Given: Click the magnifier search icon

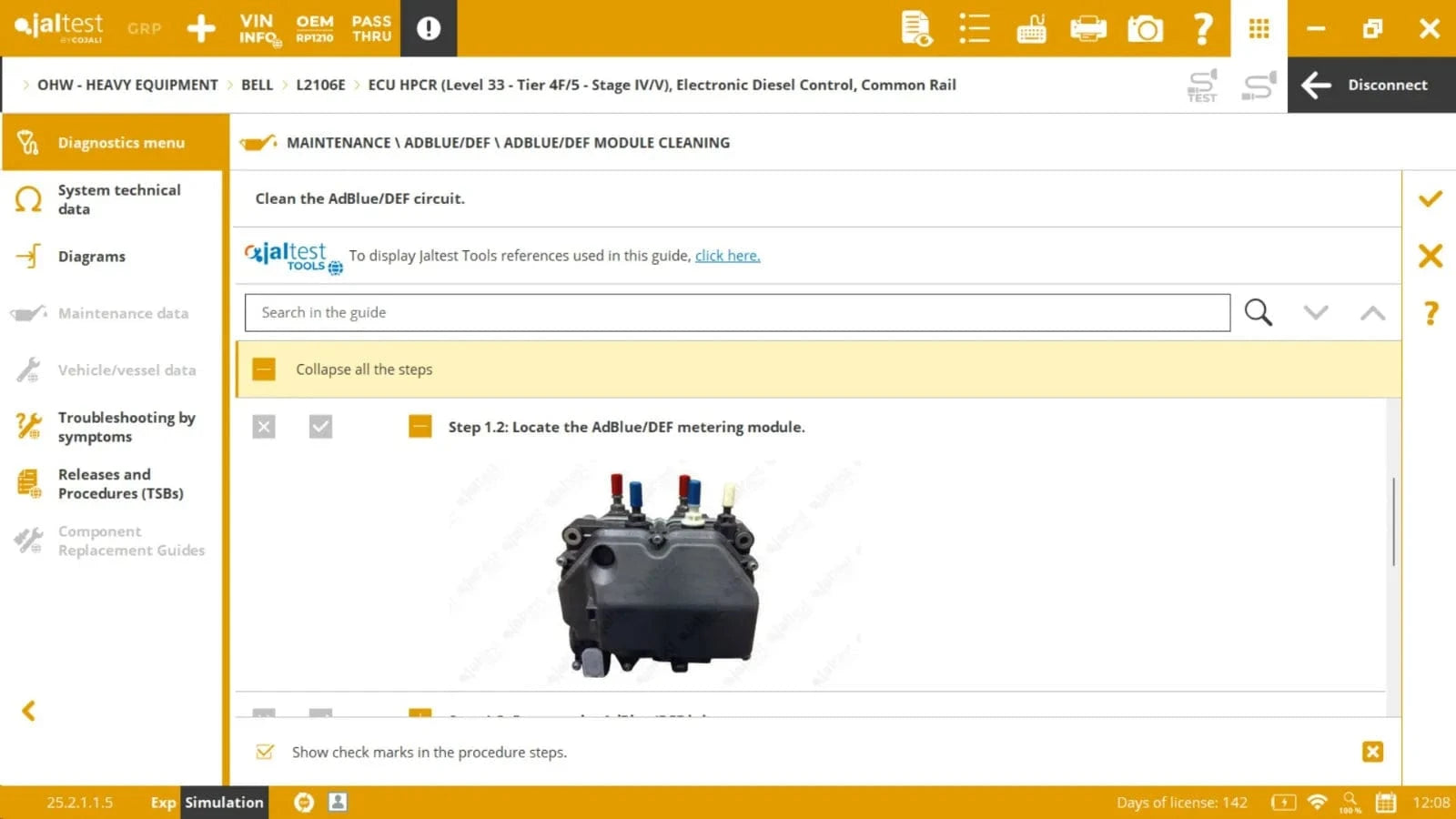Looking at the screenshot, I should (x=1259, y=312).
